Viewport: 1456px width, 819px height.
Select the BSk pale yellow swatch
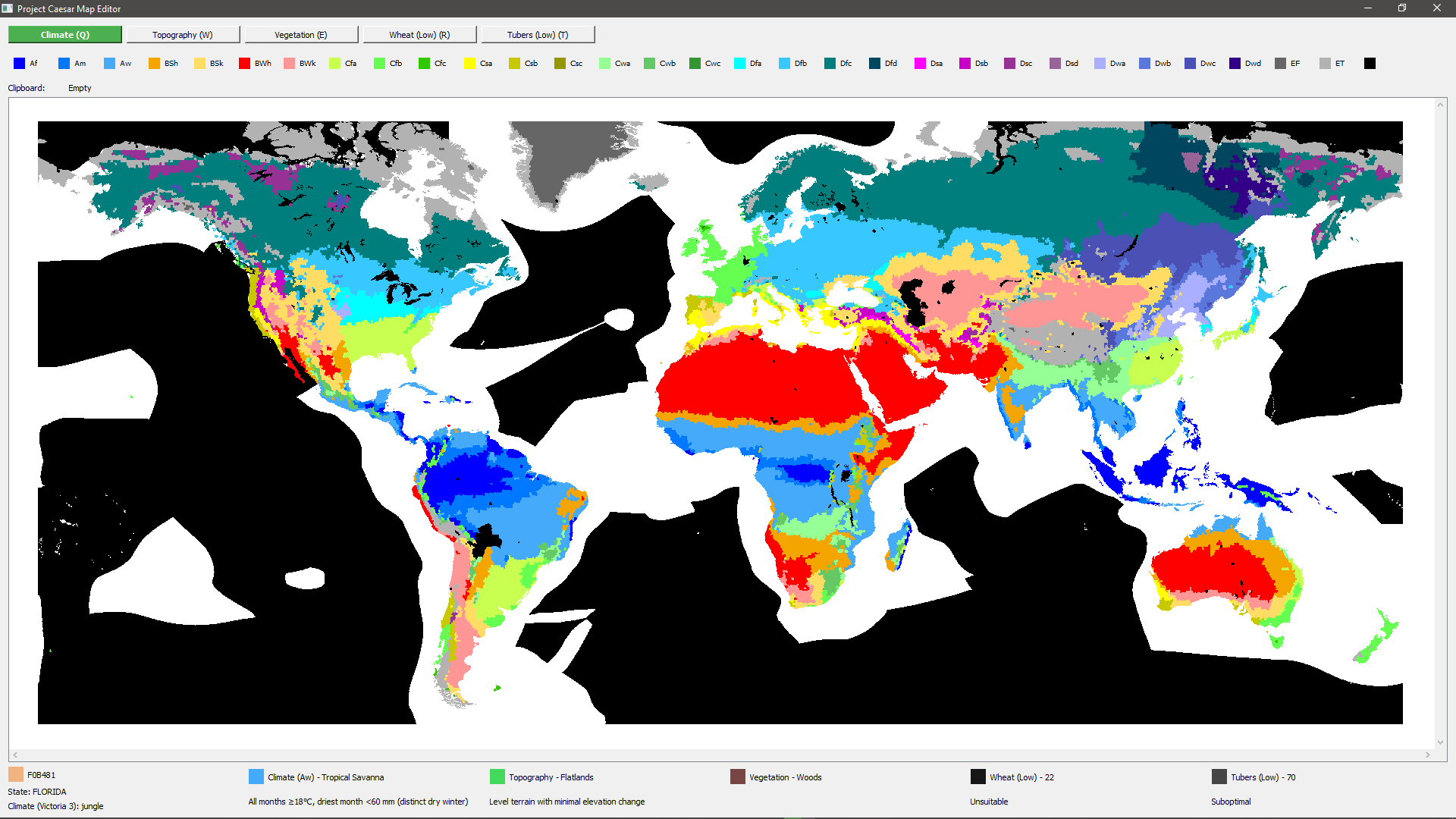tap(200, 64)
